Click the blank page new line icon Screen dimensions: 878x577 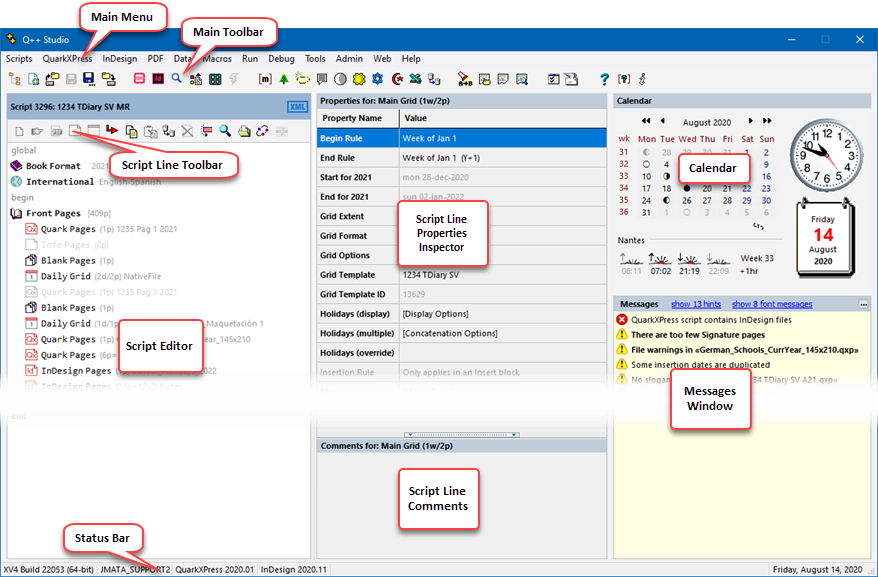[20, 131]
